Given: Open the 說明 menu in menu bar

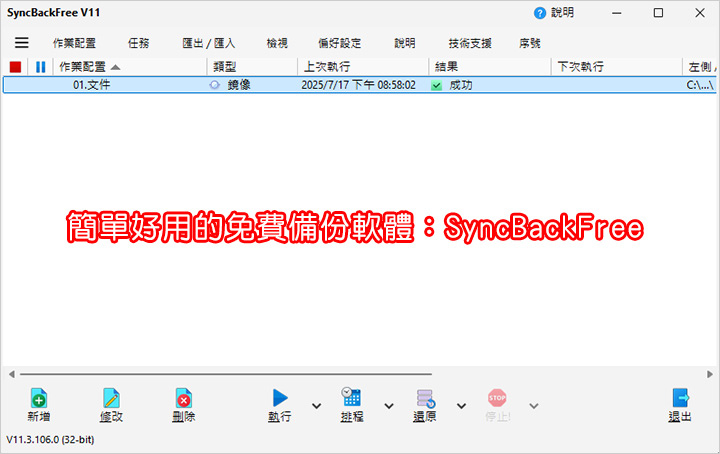Looking at the screenshot, I should (x=405, y=43).
